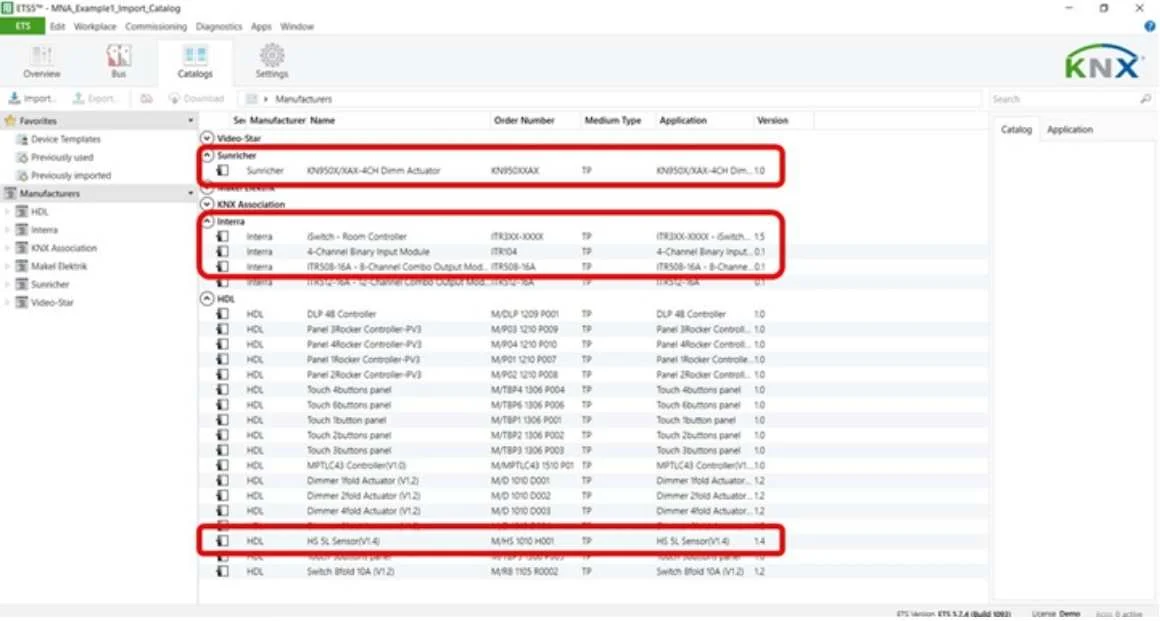Open the Apps menu
The image size is (1160, 621).
click(261, 26)
